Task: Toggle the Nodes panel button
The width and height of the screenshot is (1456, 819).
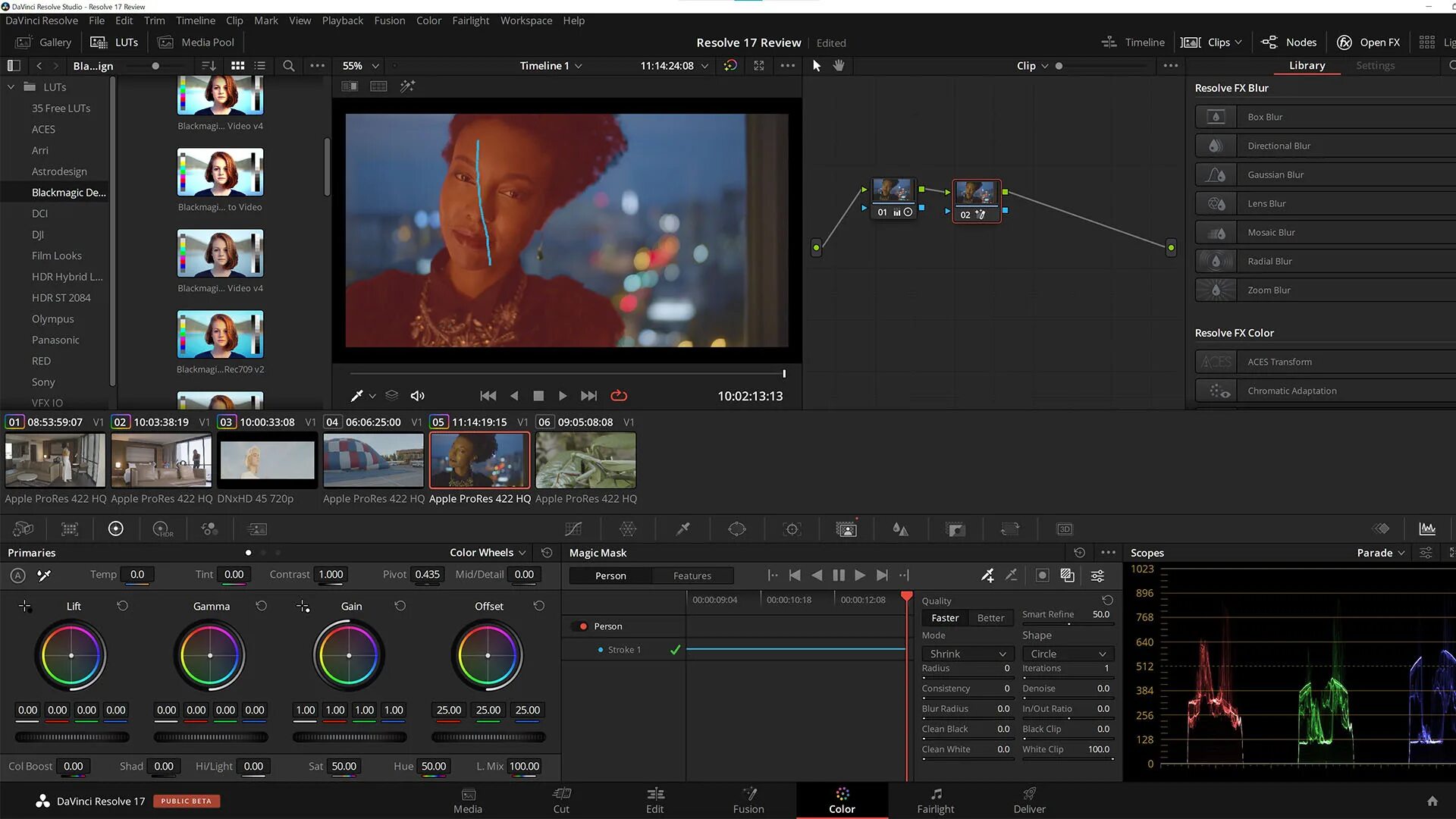Action: point(1288,42)
